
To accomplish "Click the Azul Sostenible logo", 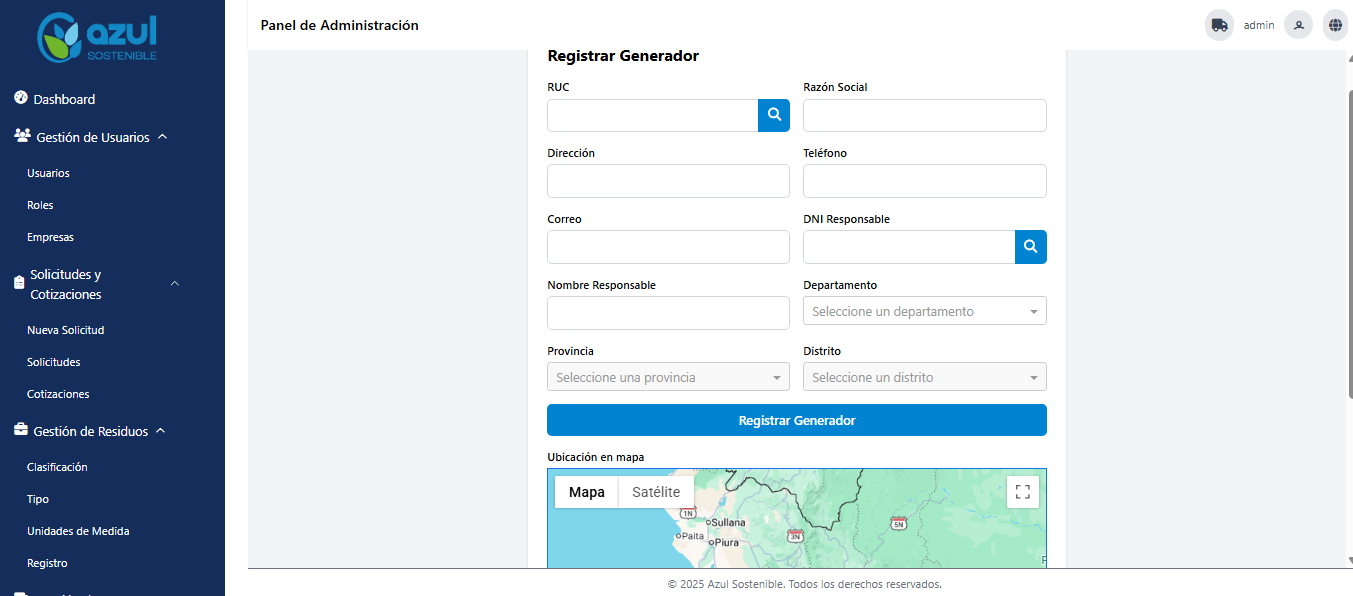I will coord(97,39).
